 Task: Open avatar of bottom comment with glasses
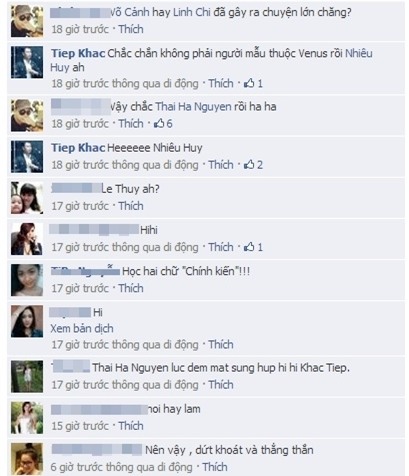(x=27, y=459)
